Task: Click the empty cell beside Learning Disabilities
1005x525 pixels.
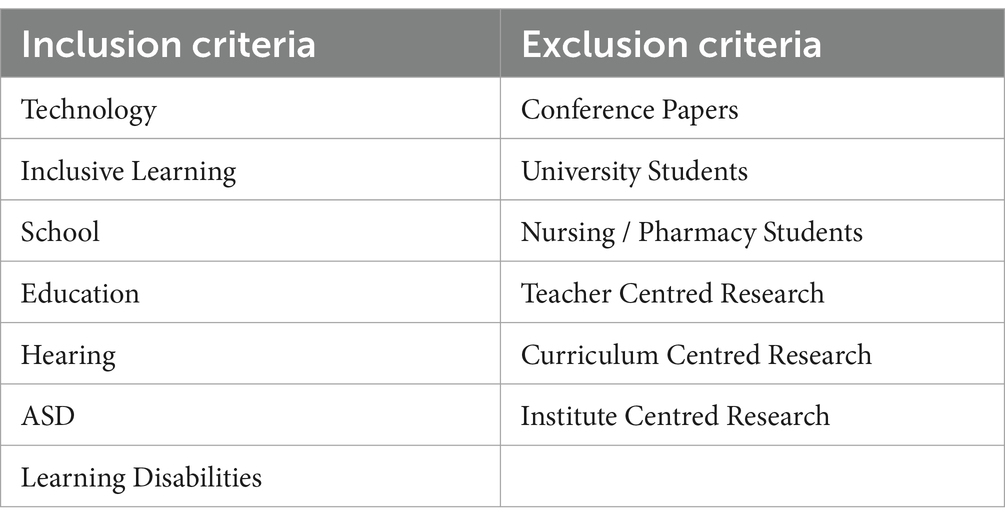Action: click(x=752, y=477)
